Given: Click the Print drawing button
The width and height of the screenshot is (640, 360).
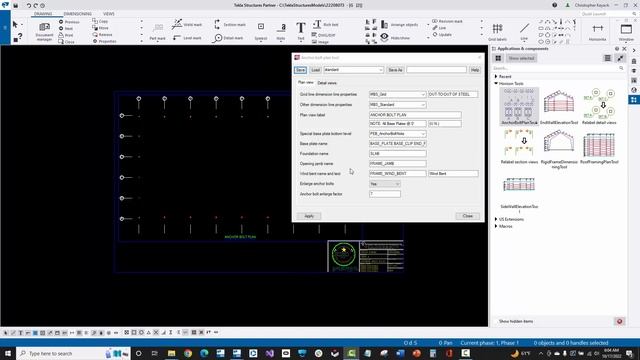Looking at the screenshot, I should coord(66,35).
